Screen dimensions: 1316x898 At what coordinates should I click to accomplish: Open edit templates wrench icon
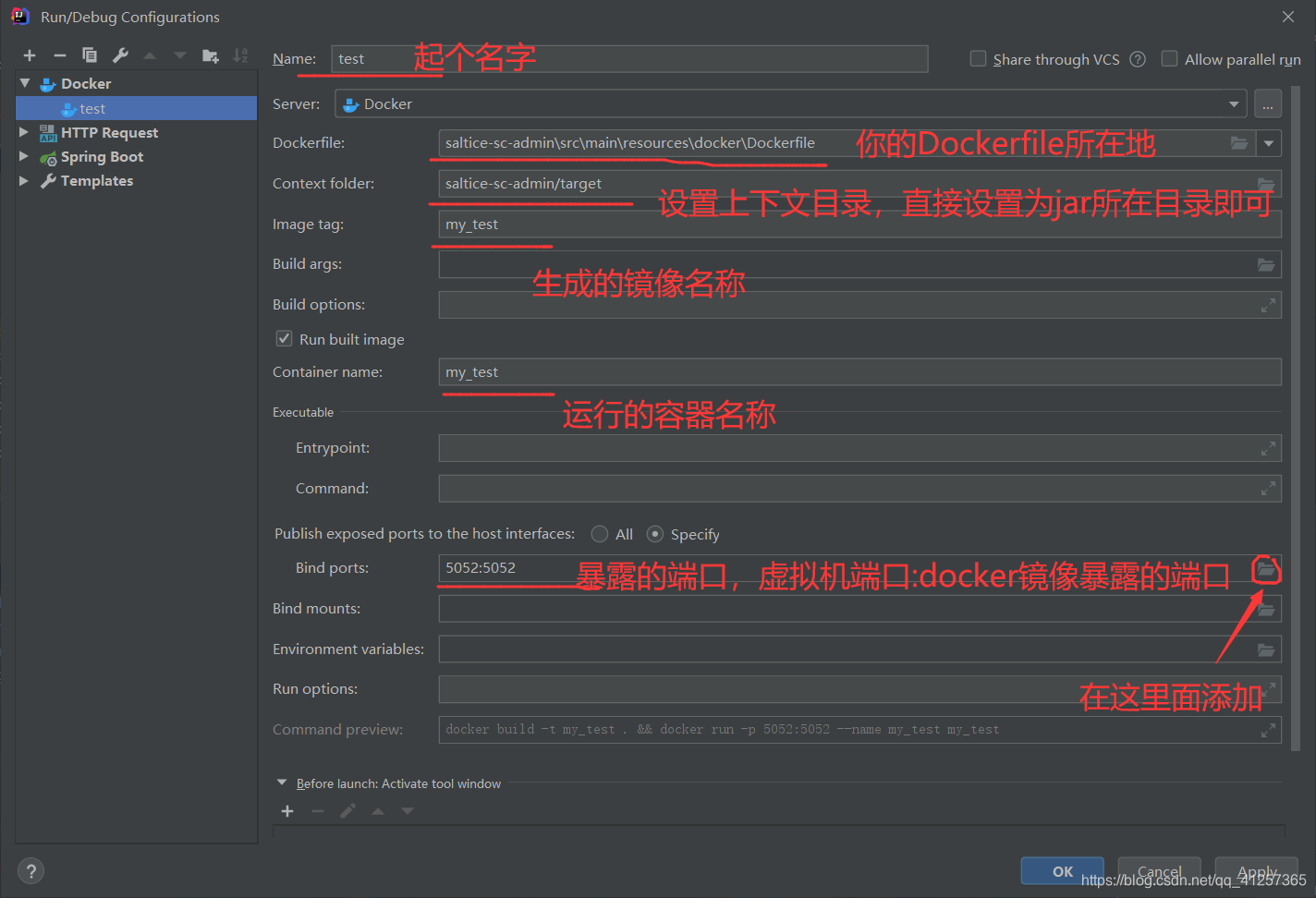pos(120,55)
